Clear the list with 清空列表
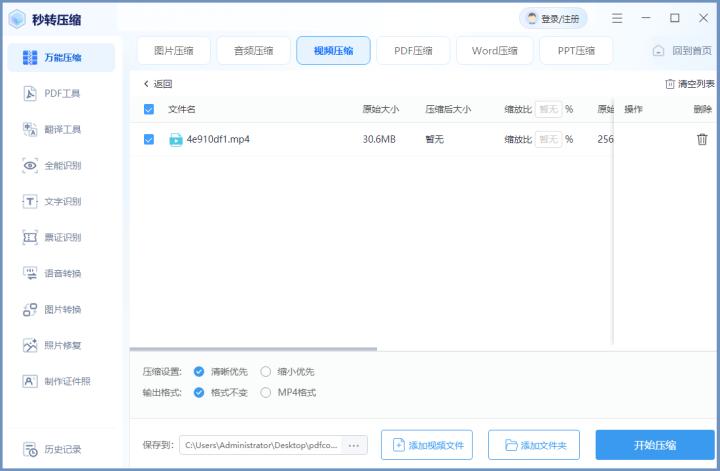 click(x=690, y=84)
